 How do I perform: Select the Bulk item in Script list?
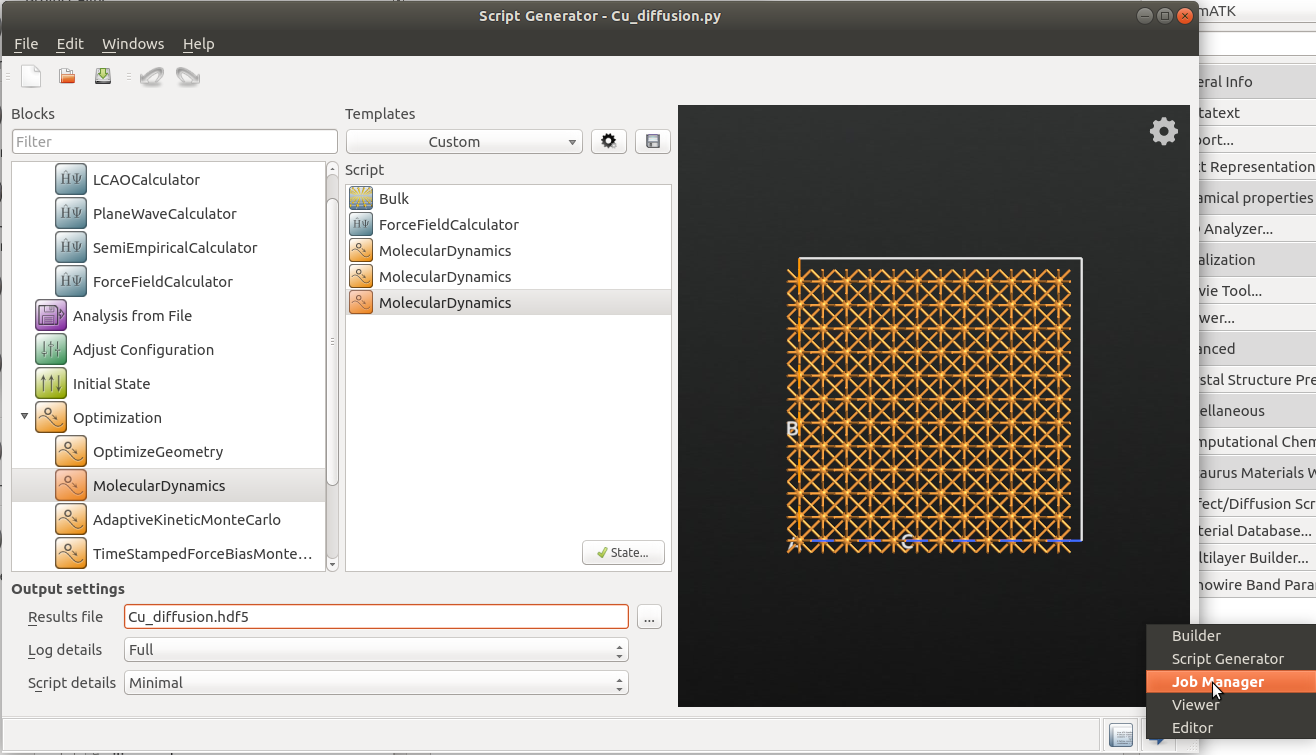(x=508, y=199)
